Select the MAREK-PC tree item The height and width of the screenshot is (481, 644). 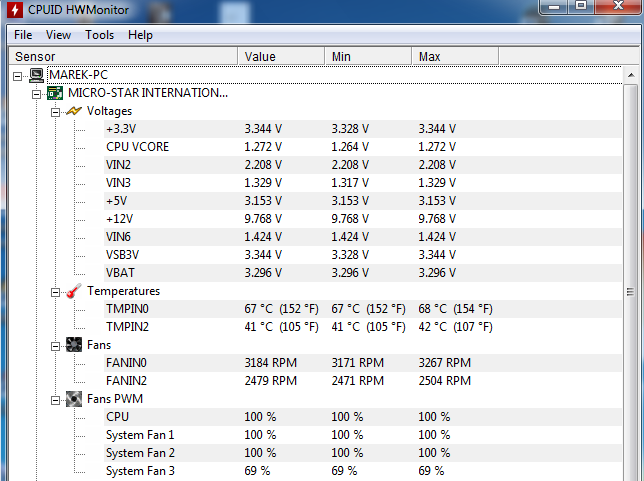coord(78,75)
